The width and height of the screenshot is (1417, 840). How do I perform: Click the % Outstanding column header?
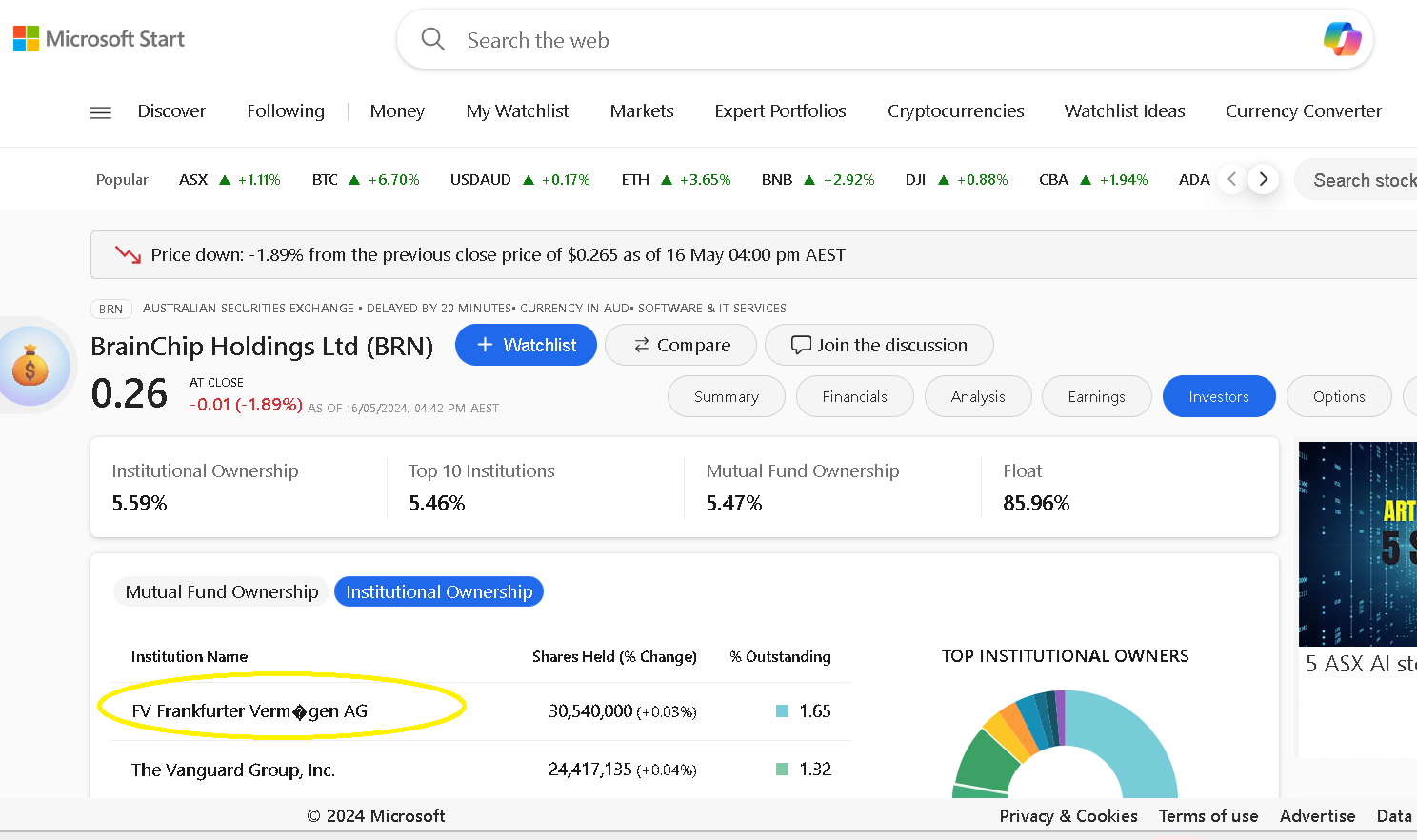(x=780, y=656)
